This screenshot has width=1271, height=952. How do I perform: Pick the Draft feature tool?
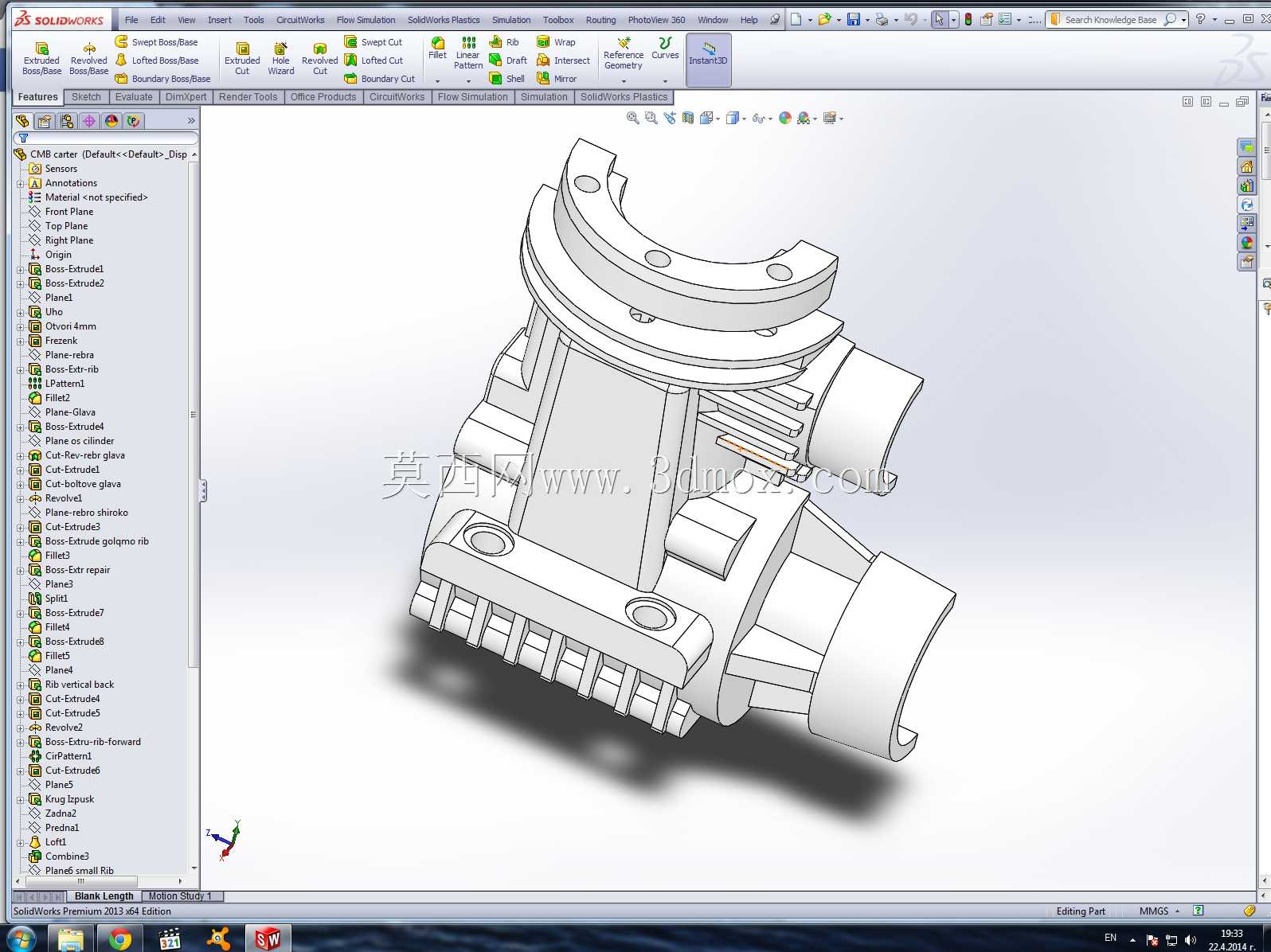(508, 60)
